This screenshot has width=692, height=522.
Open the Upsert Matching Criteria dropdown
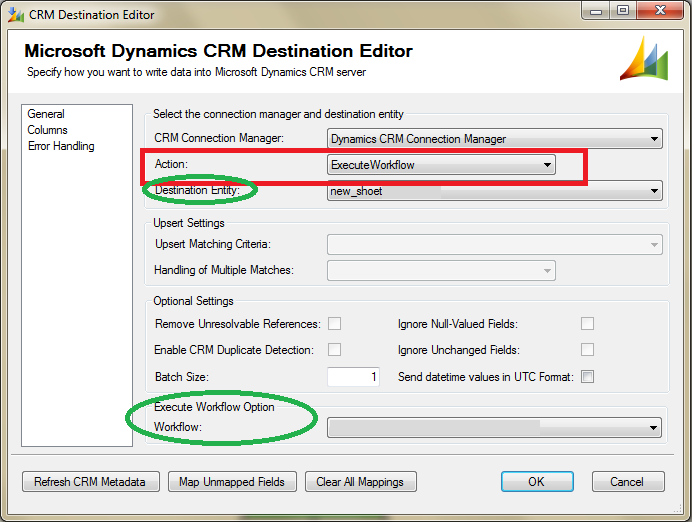pyautogui.click(x=495, y=244)
